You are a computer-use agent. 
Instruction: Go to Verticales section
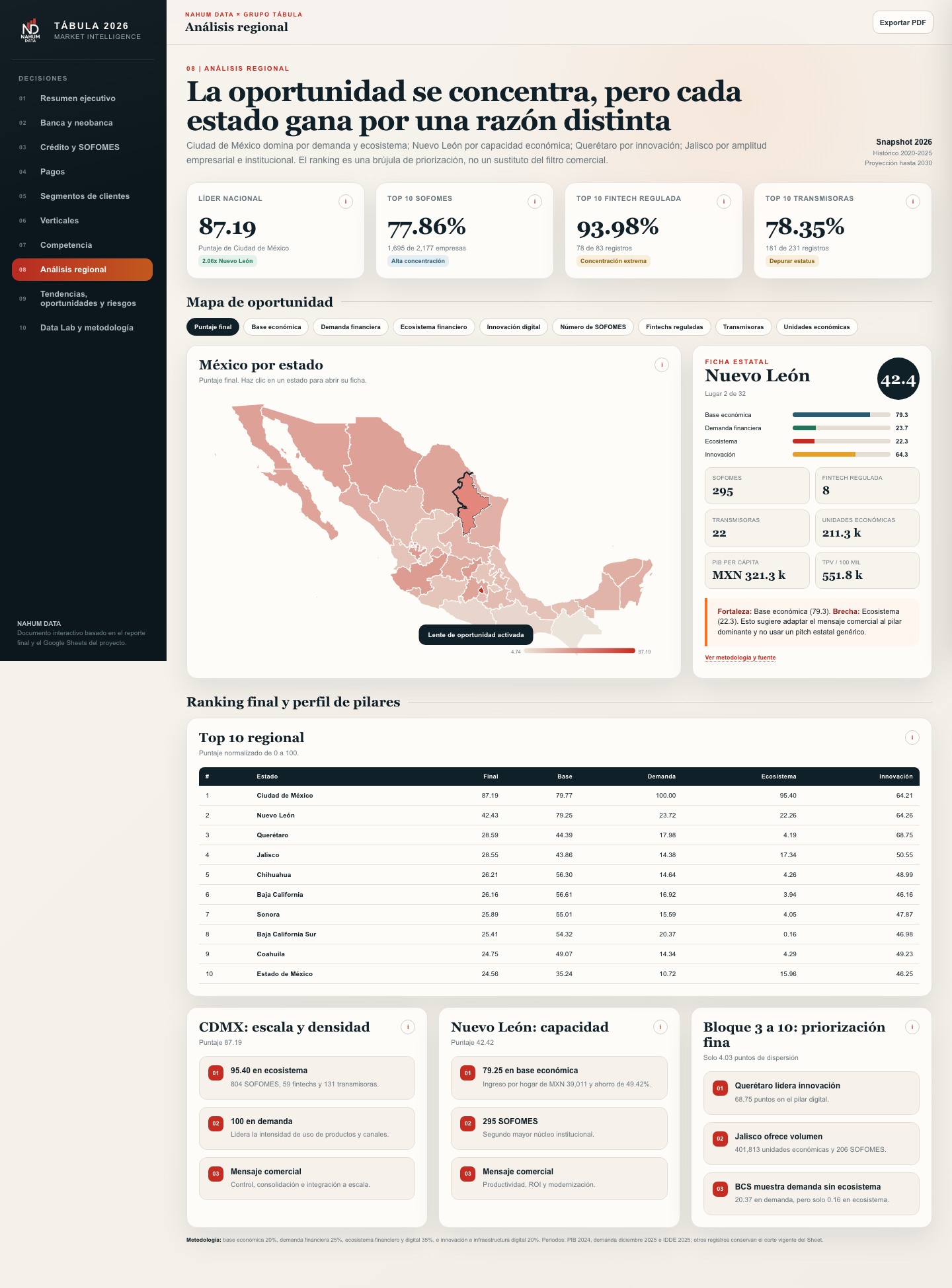(x=82, y=221)
